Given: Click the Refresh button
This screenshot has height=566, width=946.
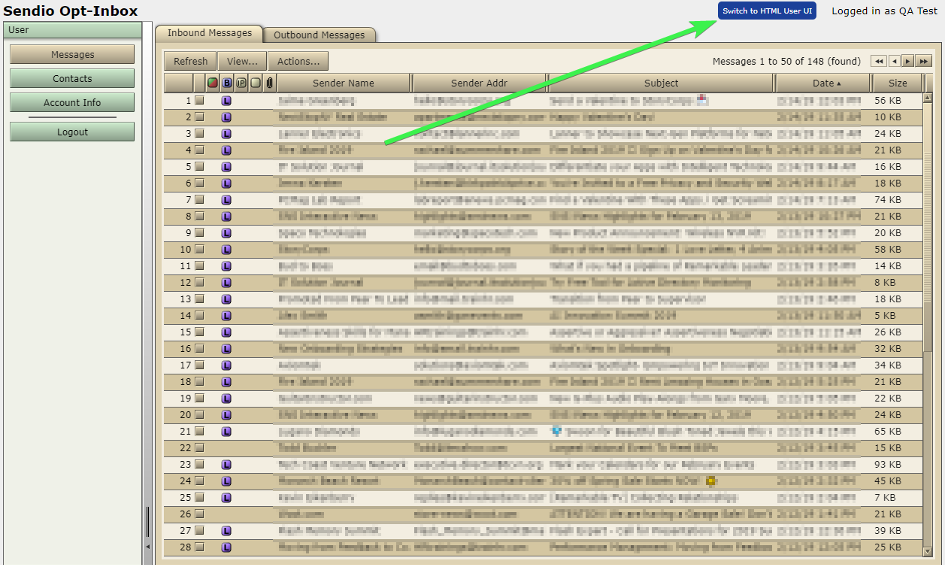Looking at the screenshot, I should pyautogui.click(x=191, y=61).
